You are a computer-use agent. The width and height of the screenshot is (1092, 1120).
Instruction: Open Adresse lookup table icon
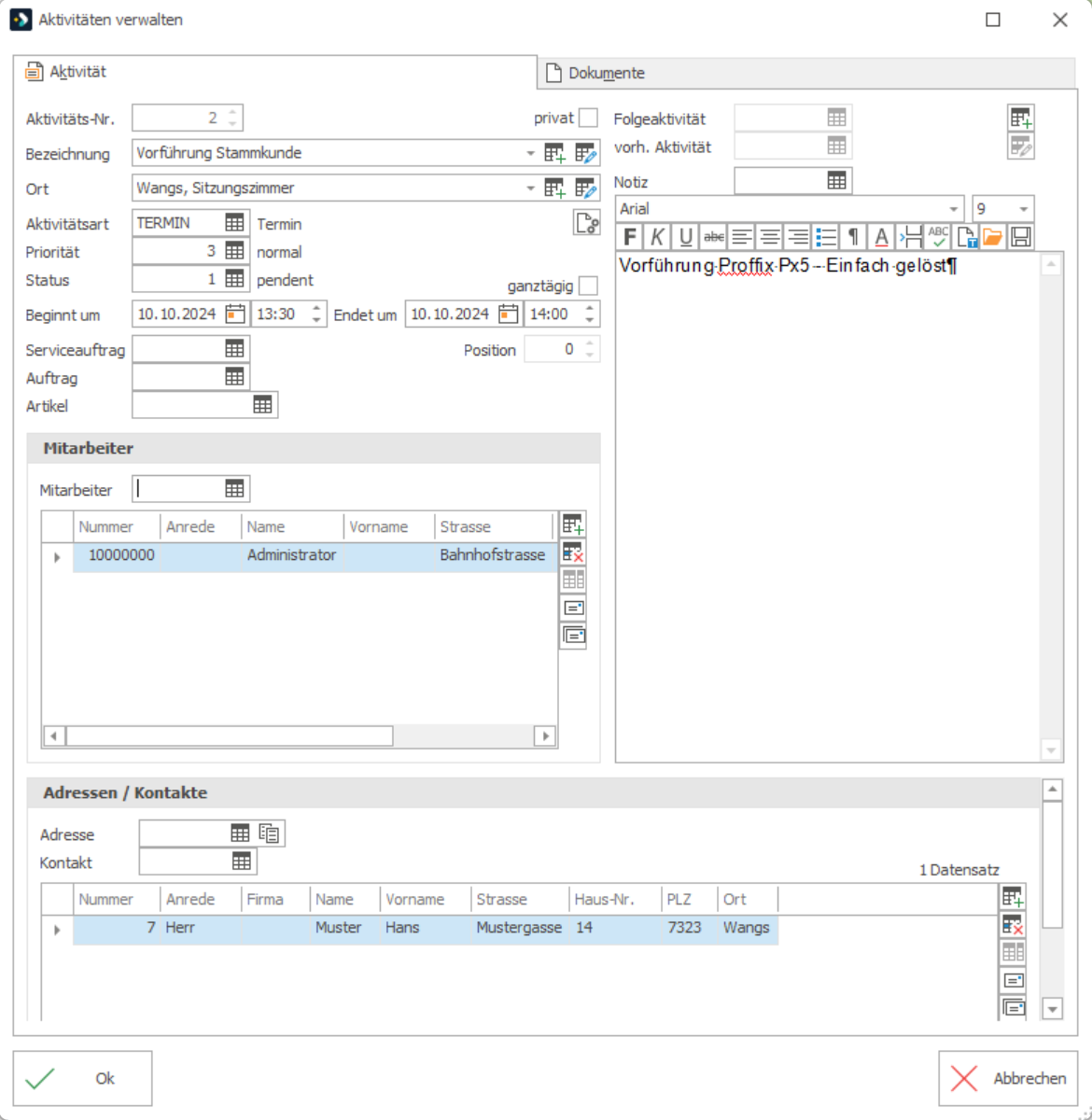coord(240,833)
